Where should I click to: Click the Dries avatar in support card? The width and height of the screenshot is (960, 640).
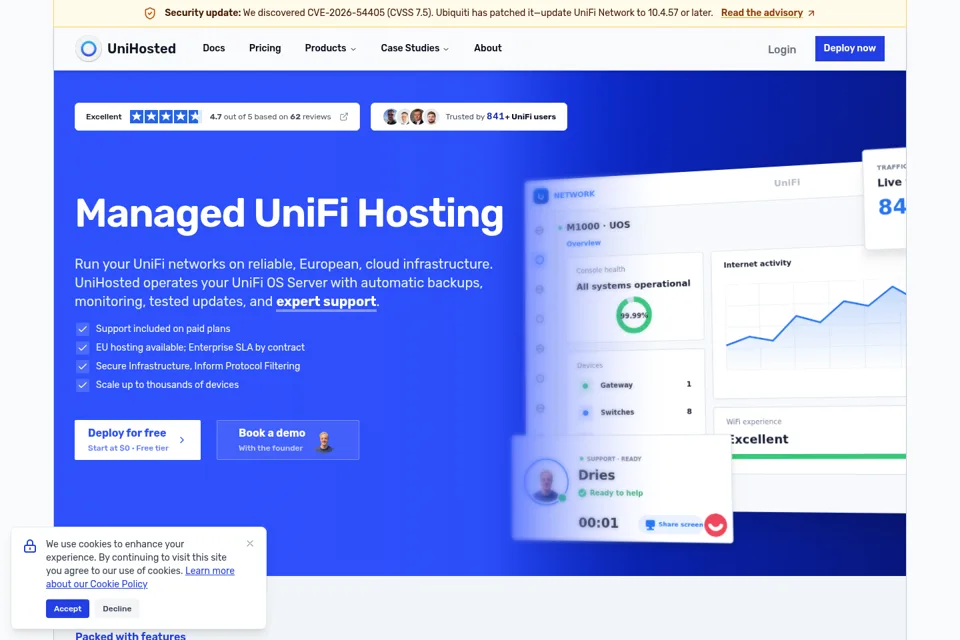[x=546, y=480]
